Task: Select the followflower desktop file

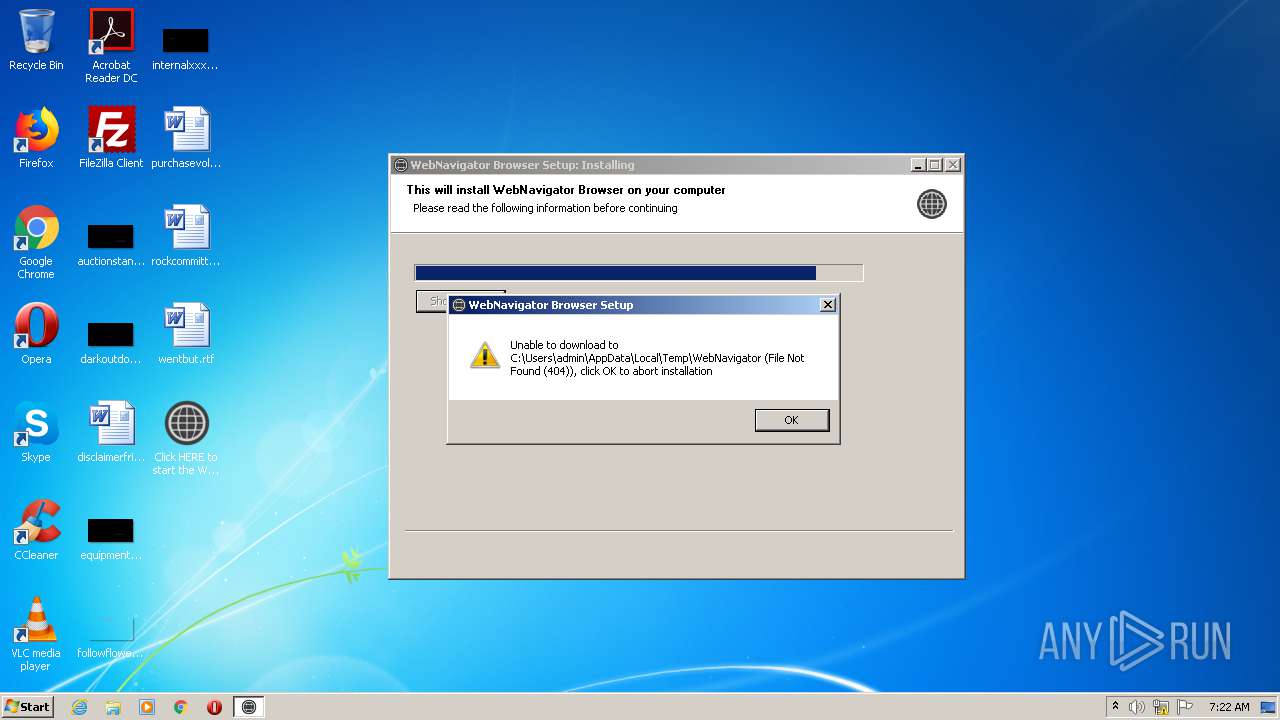Action: 111,636
